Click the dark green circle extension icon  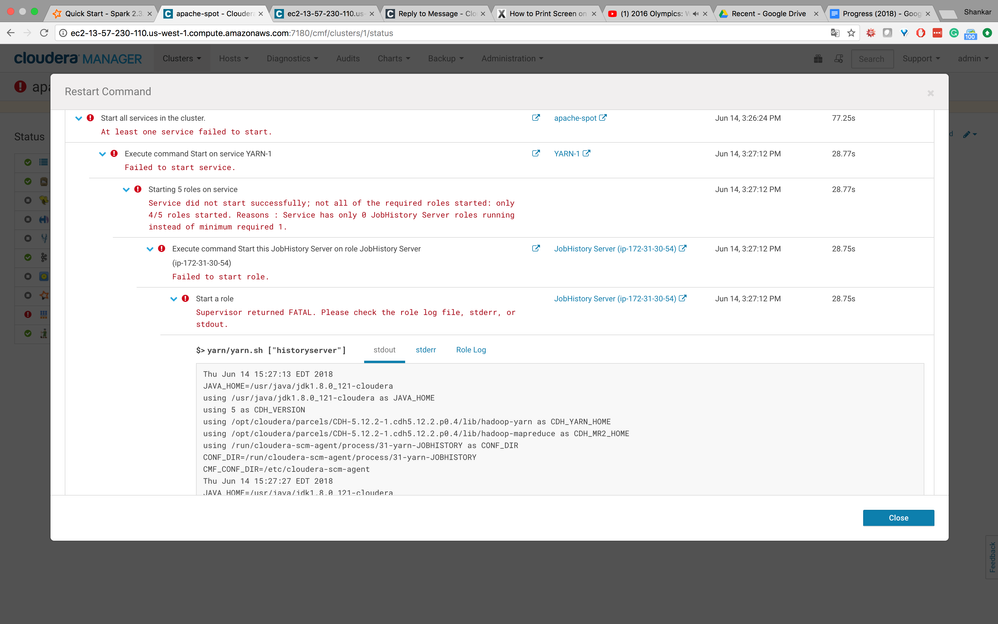[987, 33]
